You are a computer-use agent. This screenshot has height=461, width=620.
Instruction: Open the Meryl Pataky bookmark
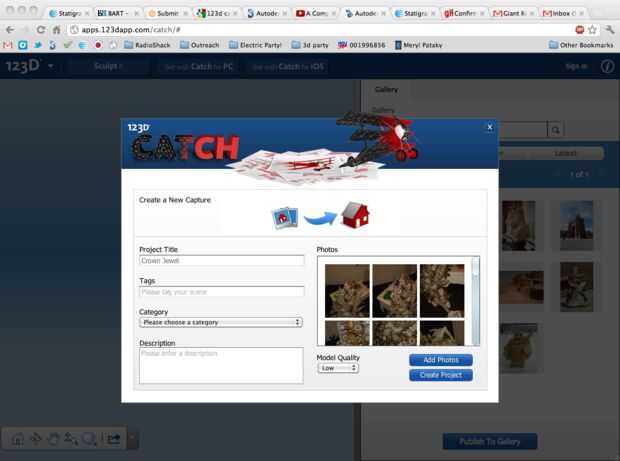point(418,45)
